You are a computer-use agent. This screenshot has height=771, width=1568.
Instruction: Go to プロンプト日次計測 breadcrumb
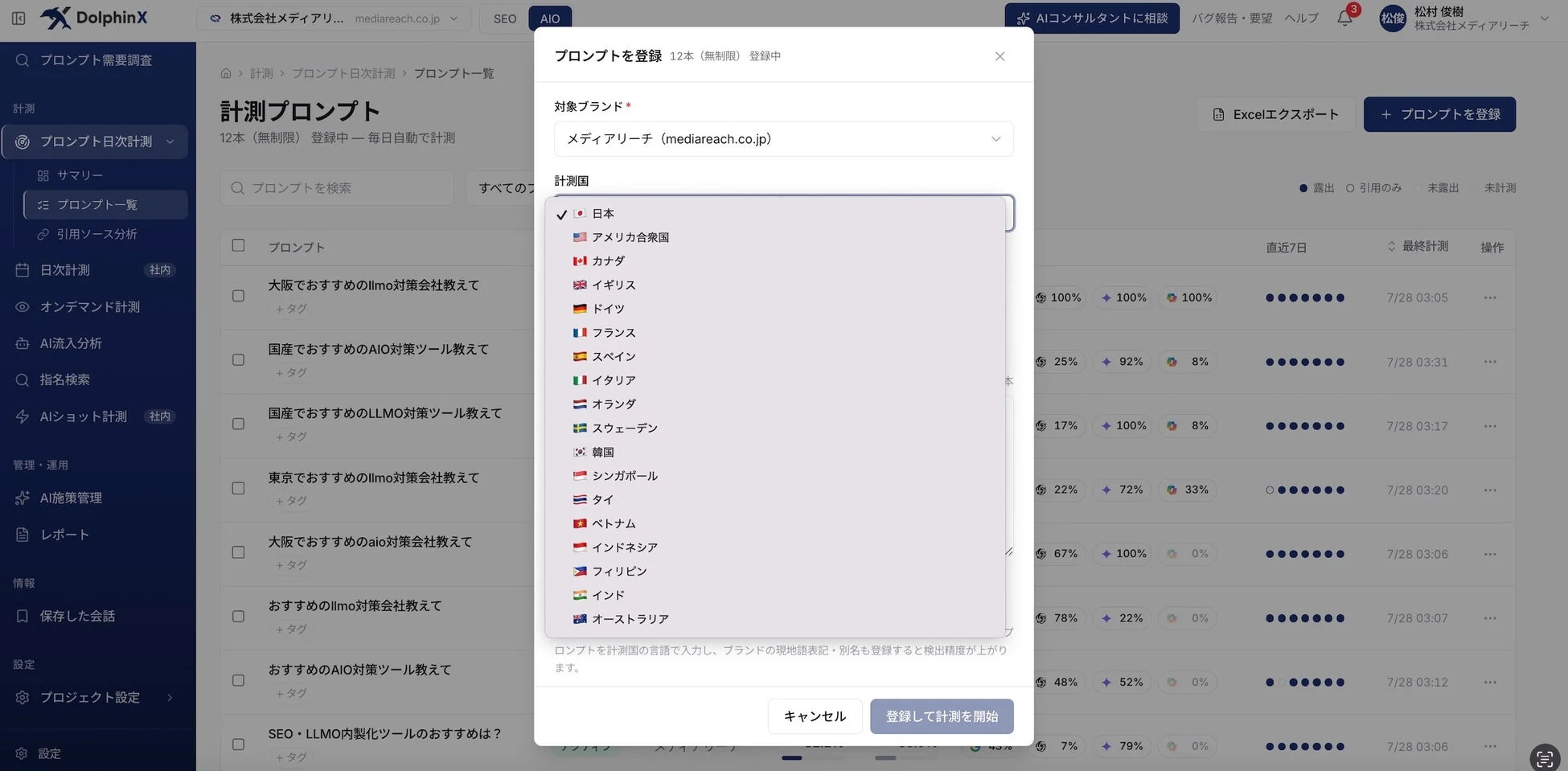(343, 73)
